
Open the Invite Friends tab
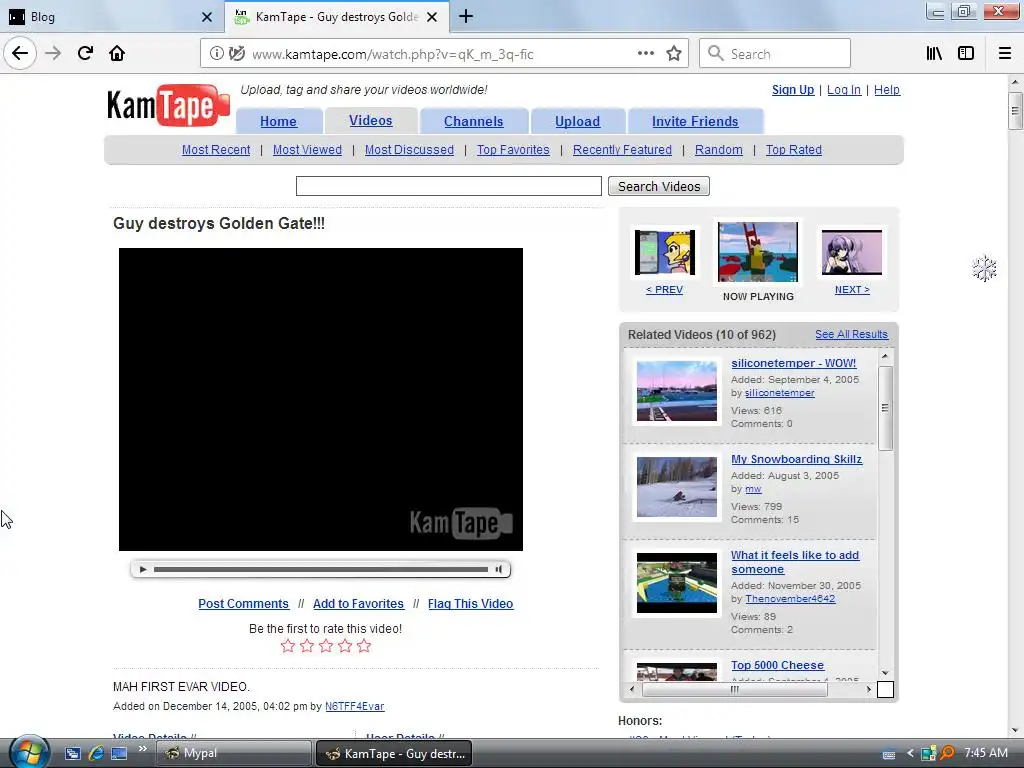click(695, 121)
